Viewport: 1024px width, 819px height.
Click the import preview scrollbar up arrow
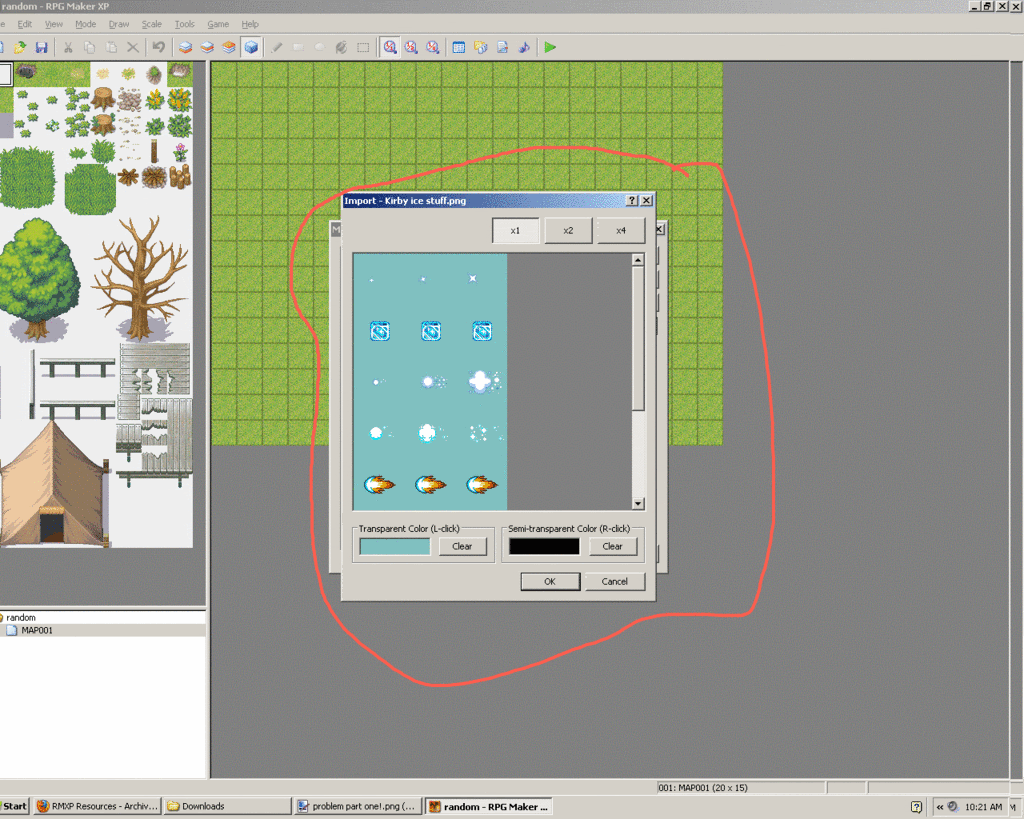click(638, 260)
